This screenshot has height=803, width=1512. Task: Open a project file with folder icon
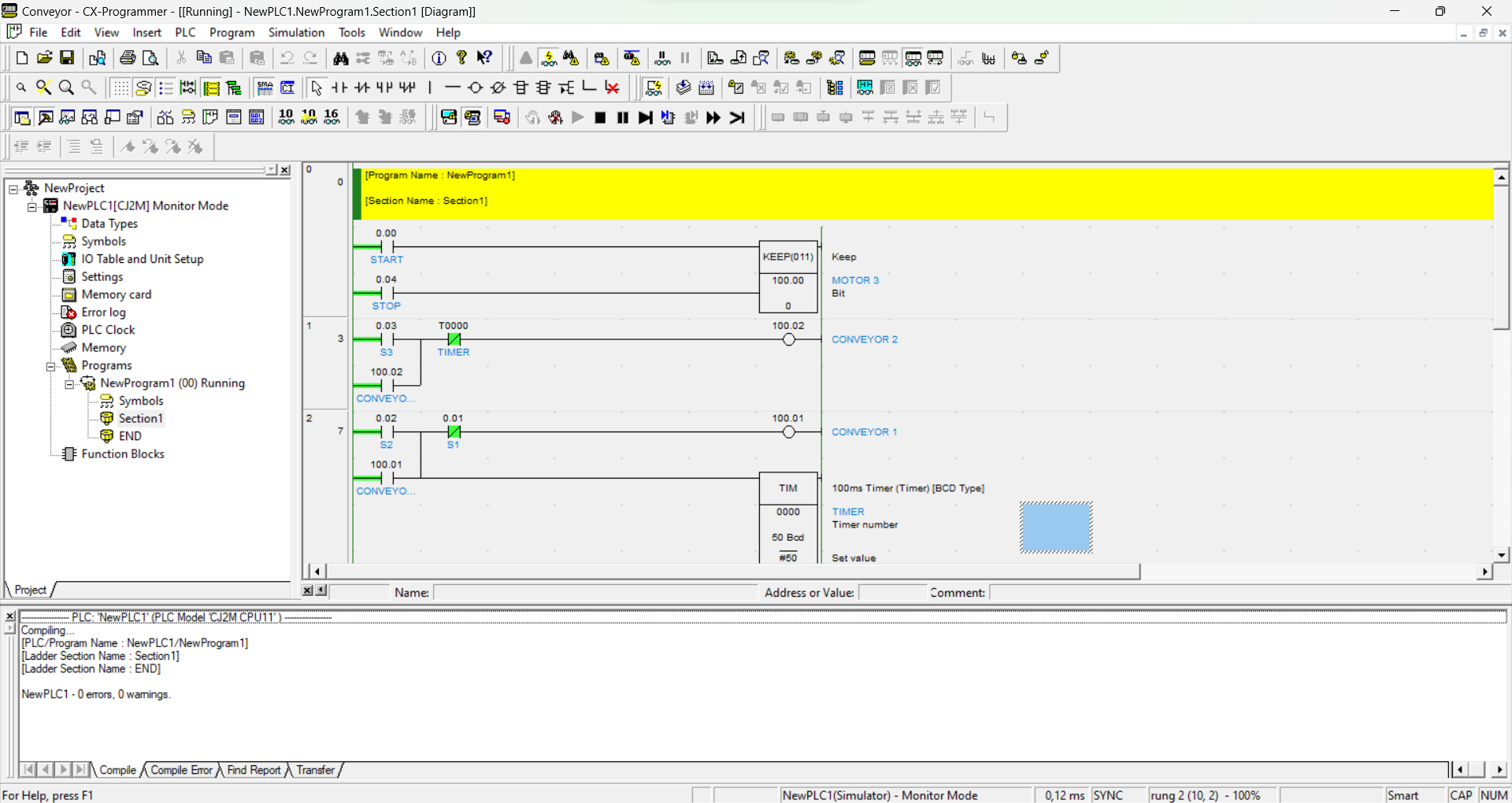(x=45, y=58)
